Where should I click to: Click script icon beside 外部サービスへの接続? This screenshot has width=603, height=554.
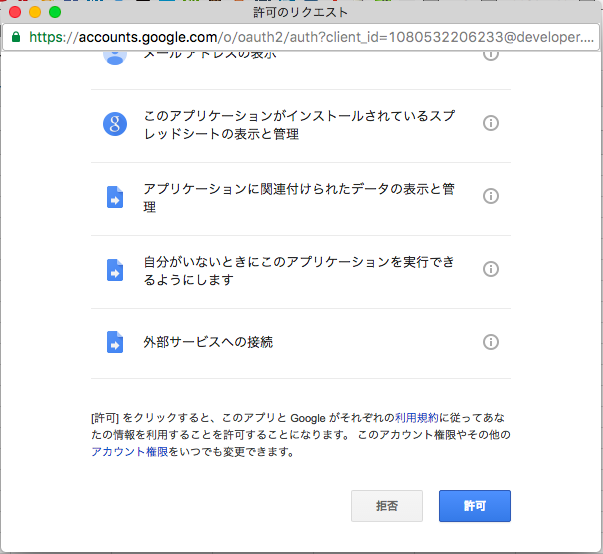115,342
